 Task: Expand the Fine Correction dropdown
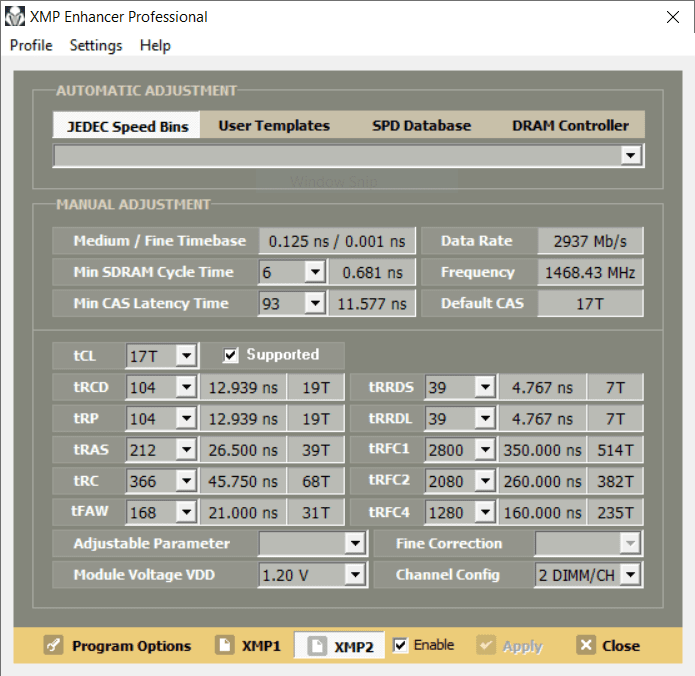pyautogui.click(x=630, y=543)
